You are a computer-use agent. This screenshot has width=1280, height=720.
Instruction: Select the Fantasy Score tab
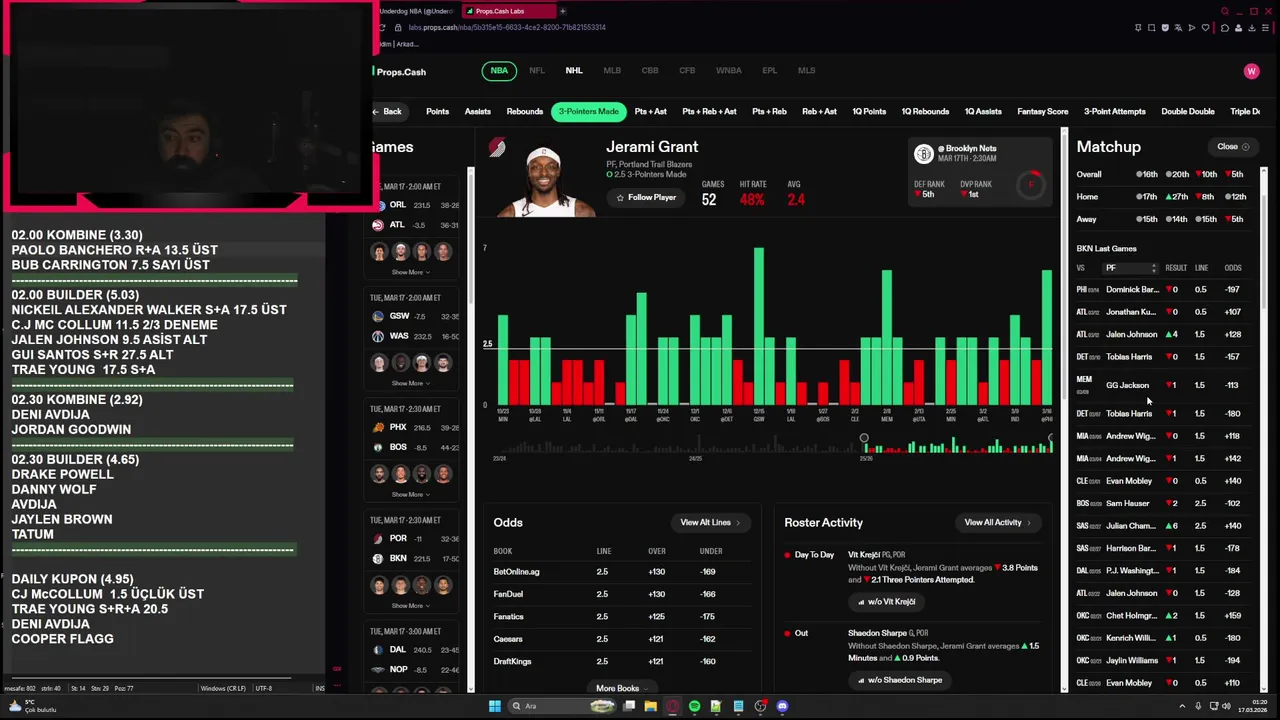(x=1042, y=112)
